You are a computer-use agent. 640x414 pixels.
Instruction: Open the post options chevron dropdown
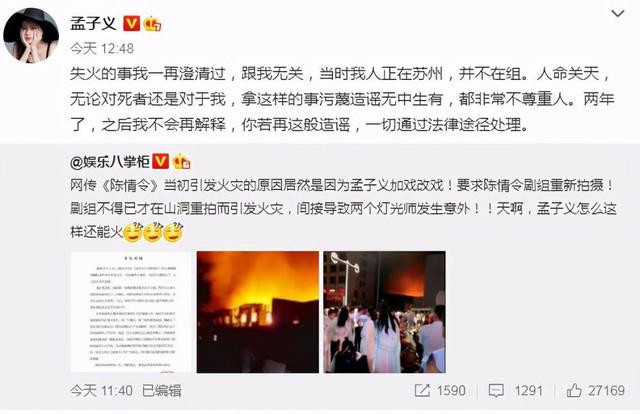[618, 13]
